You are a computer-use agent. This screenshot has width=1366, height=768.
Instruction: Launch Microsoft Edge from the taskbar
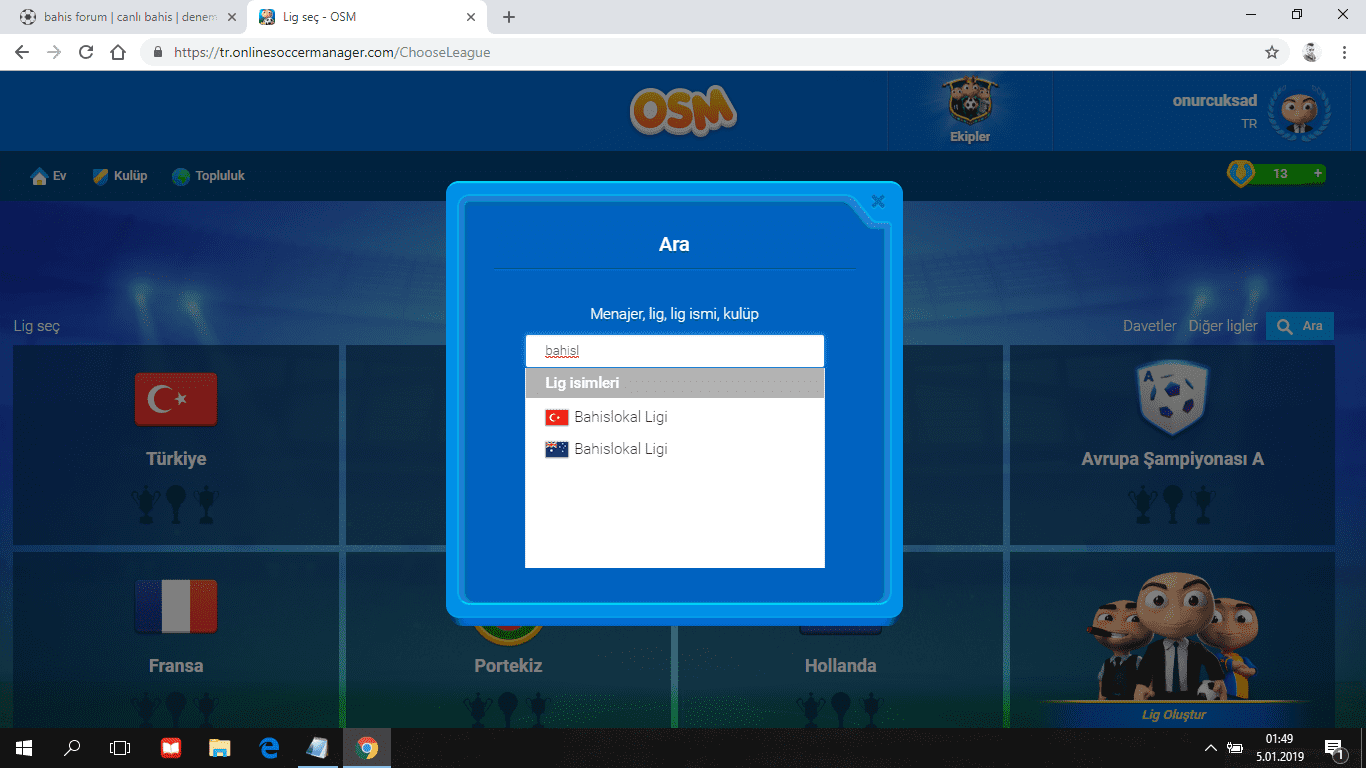click(268, 748)
